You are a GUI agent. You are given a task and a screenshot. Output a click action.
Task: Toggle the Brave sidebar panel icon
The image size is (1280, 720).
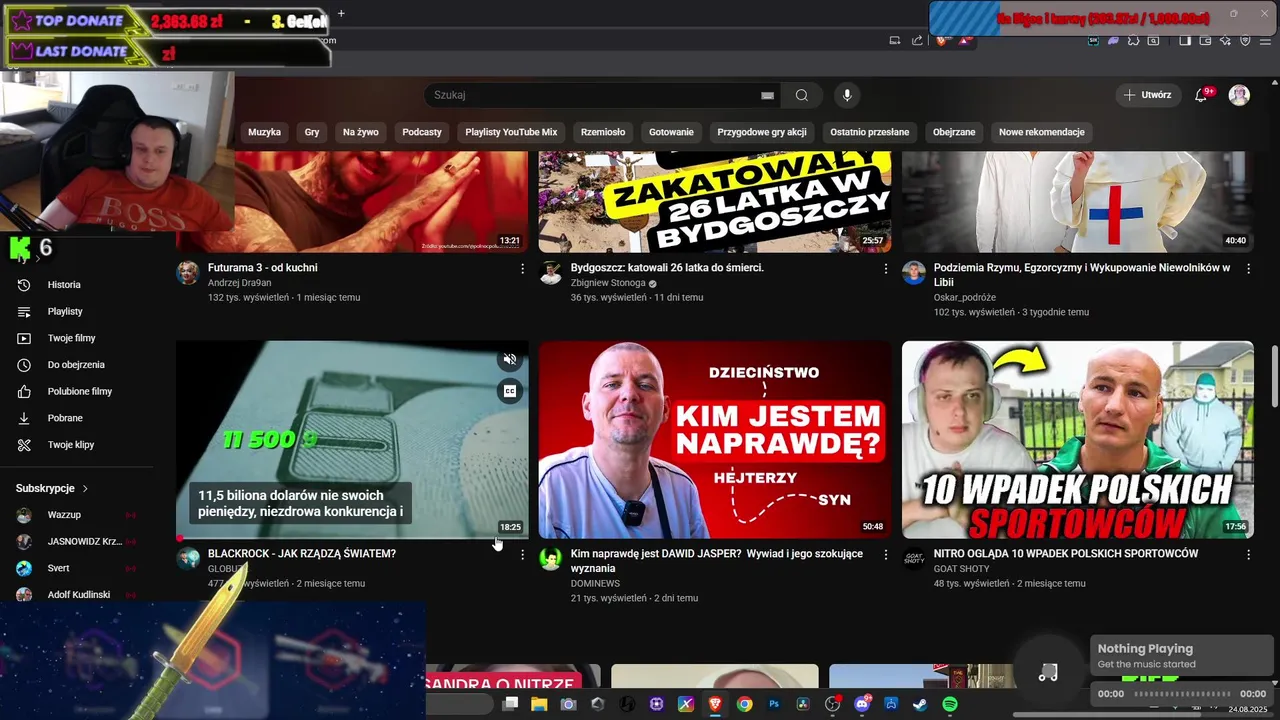pos(1185,40)
